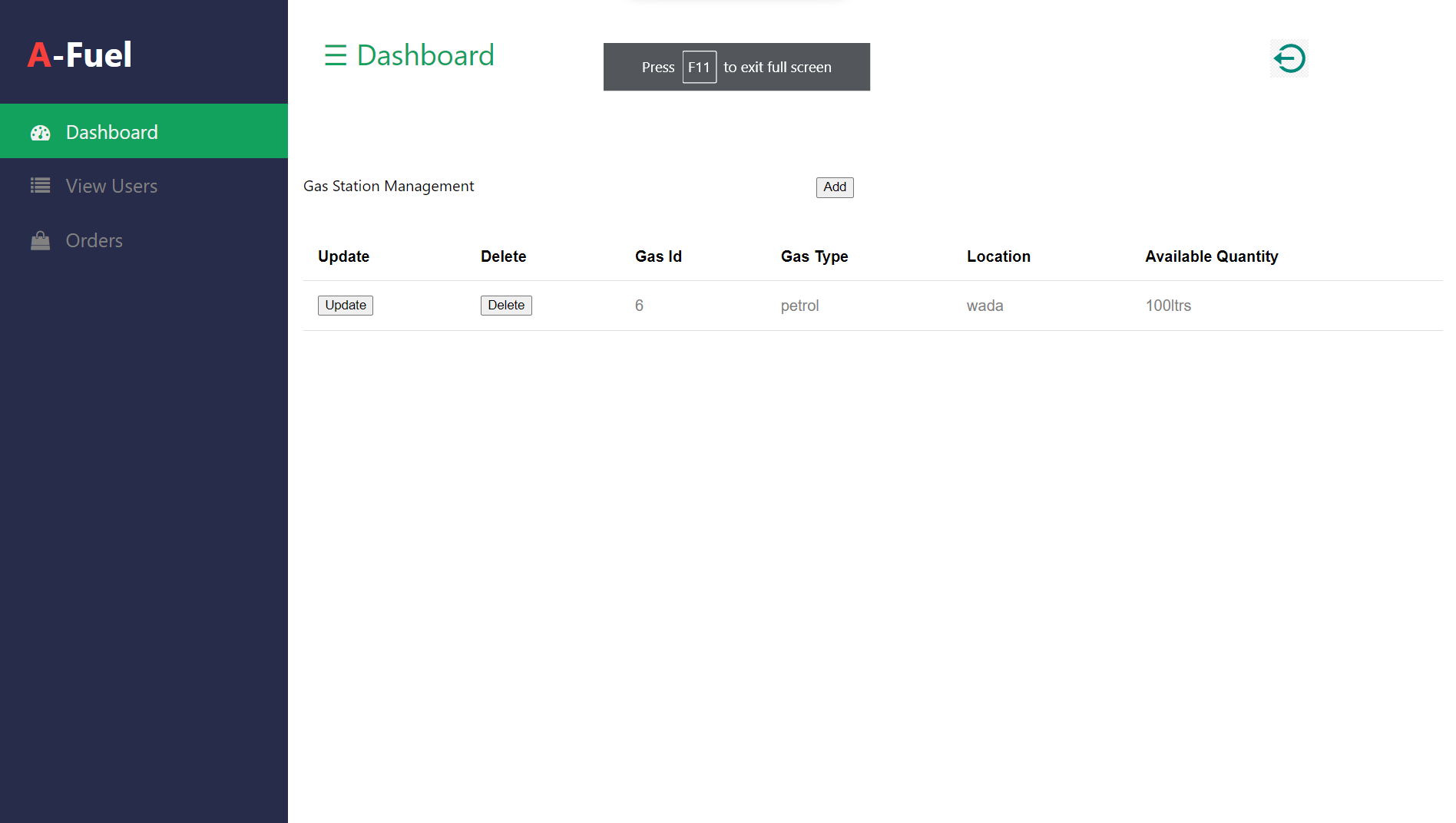Click the hamburger menu icon
This screenshot has width=1456, height=823.
336,55
